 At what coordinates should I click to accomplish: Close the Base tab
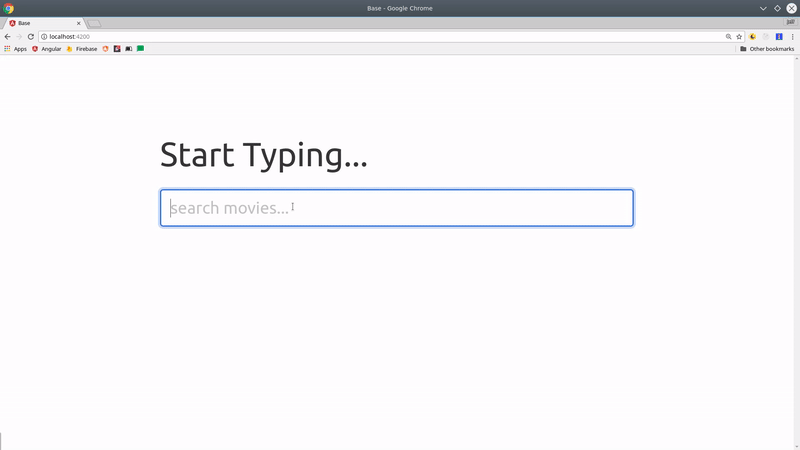[x=79, y=22]
